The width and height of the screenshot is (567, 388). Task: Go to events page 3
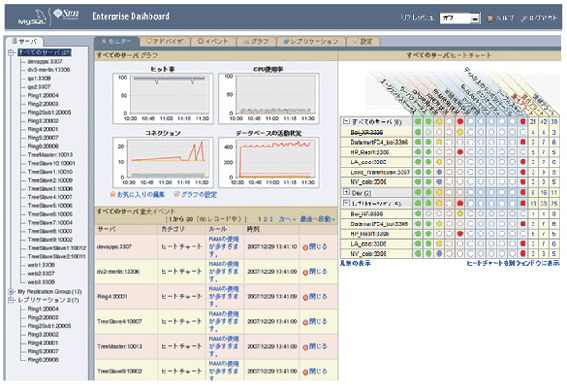click(270, 219)
